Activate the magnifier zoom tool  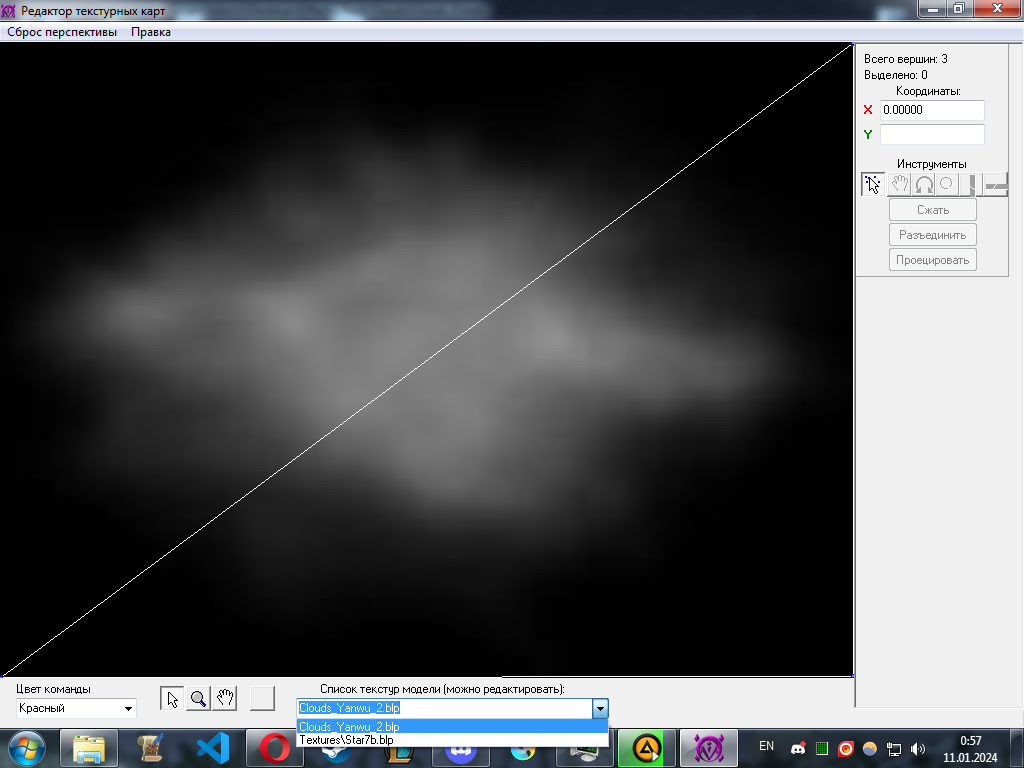pos(198,699)
